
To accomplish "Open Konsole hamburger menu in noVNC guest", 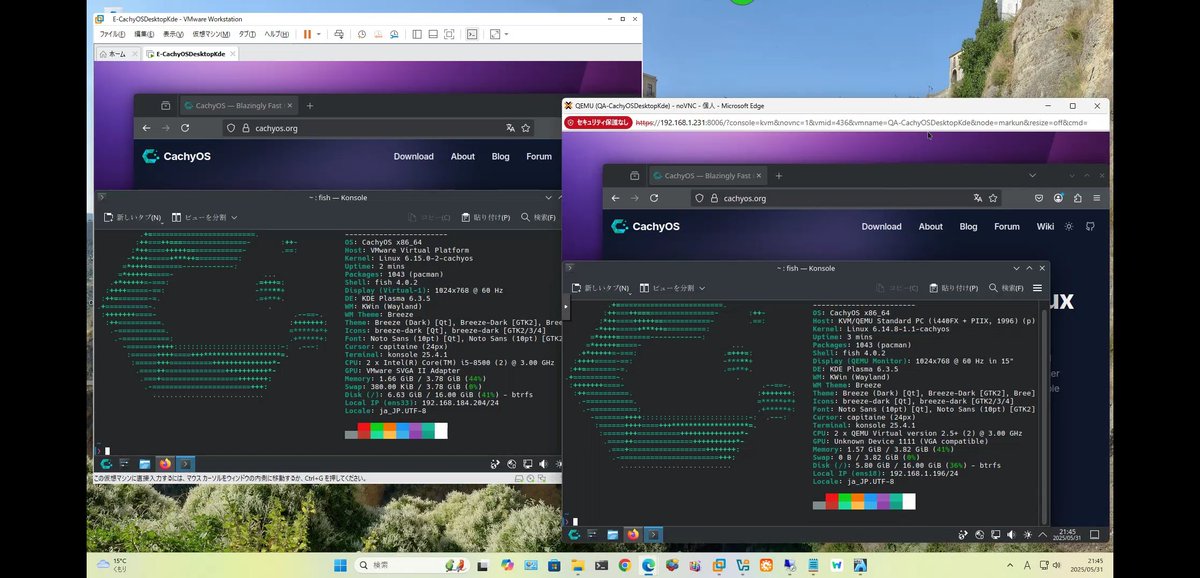I will 1037,287.
